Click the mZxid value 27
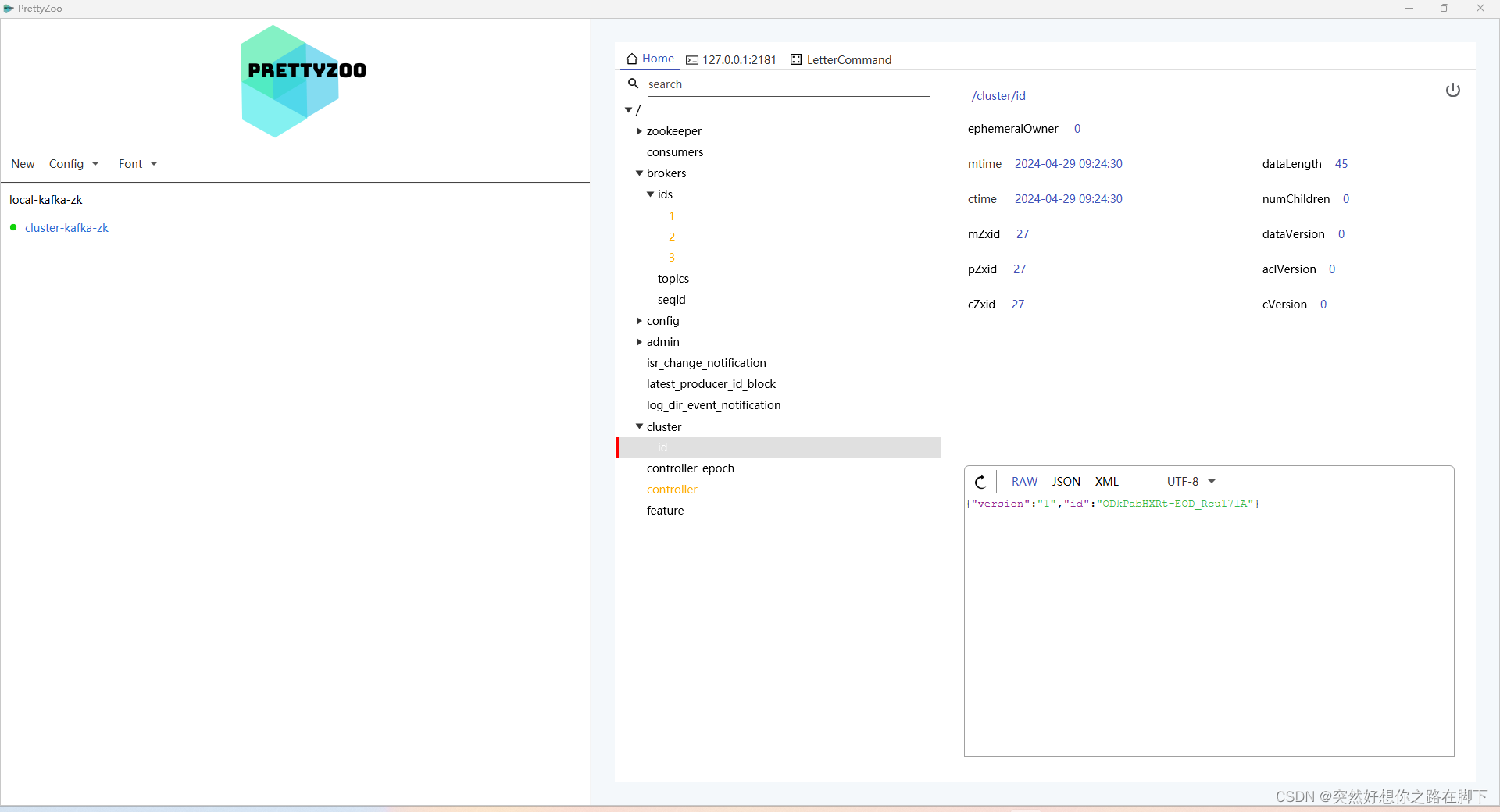The height and width of the screenshot is (812, 1500). pos(1022,234)
